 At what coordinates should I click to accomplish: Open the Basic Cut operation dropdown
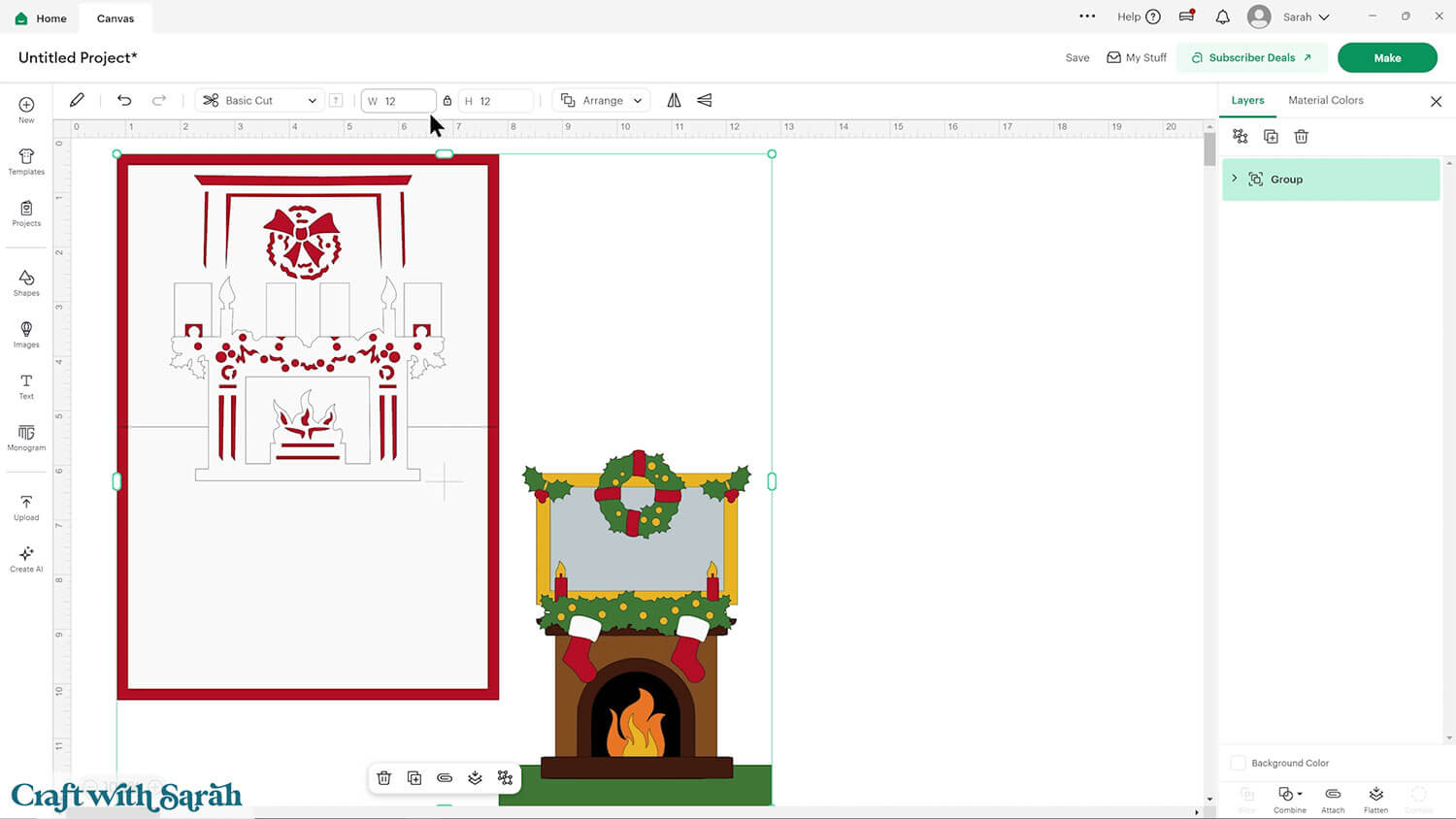click(x=258, y=100)
